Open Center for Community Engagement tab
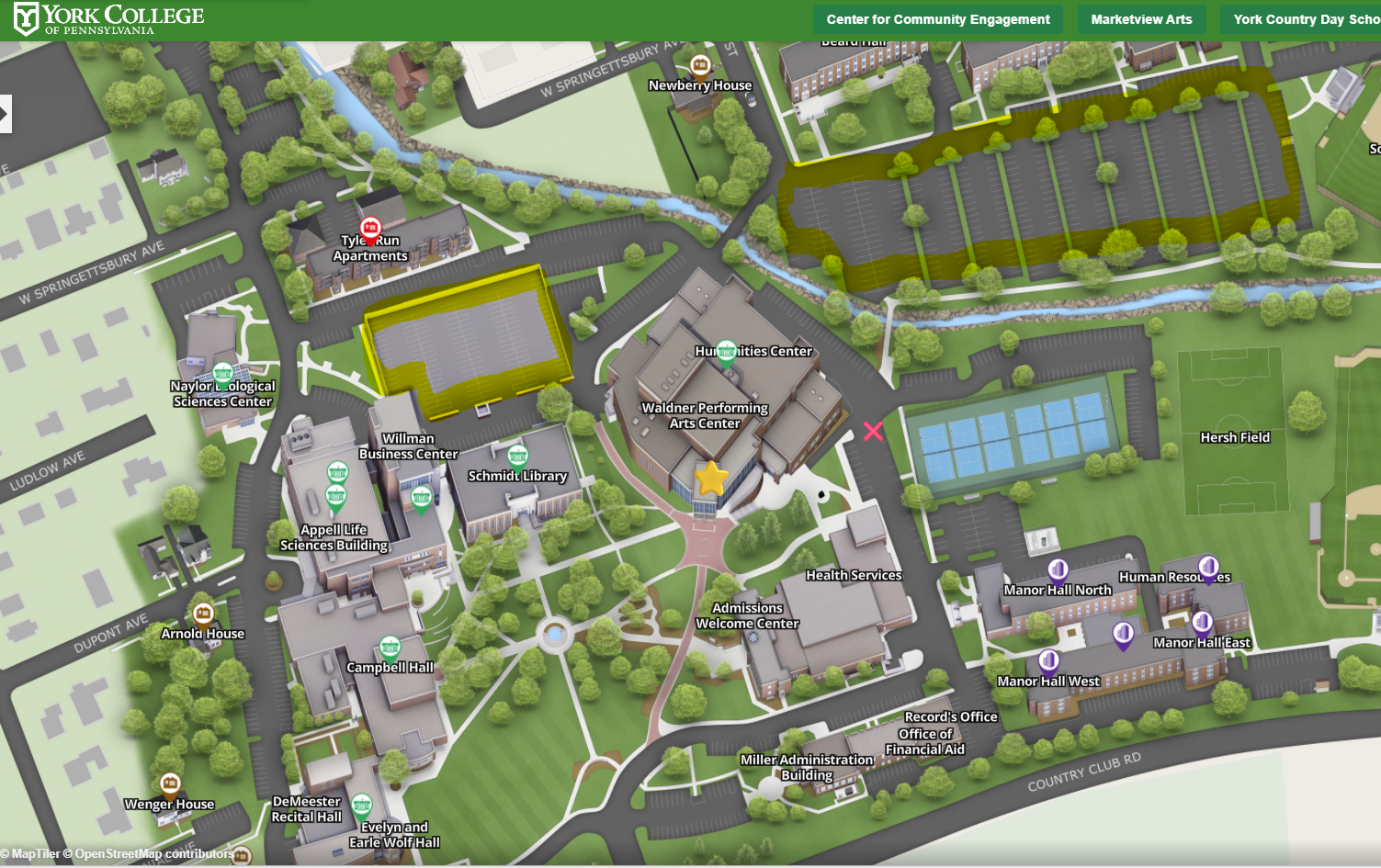The image size is (1381, 868). click(937, 19)
